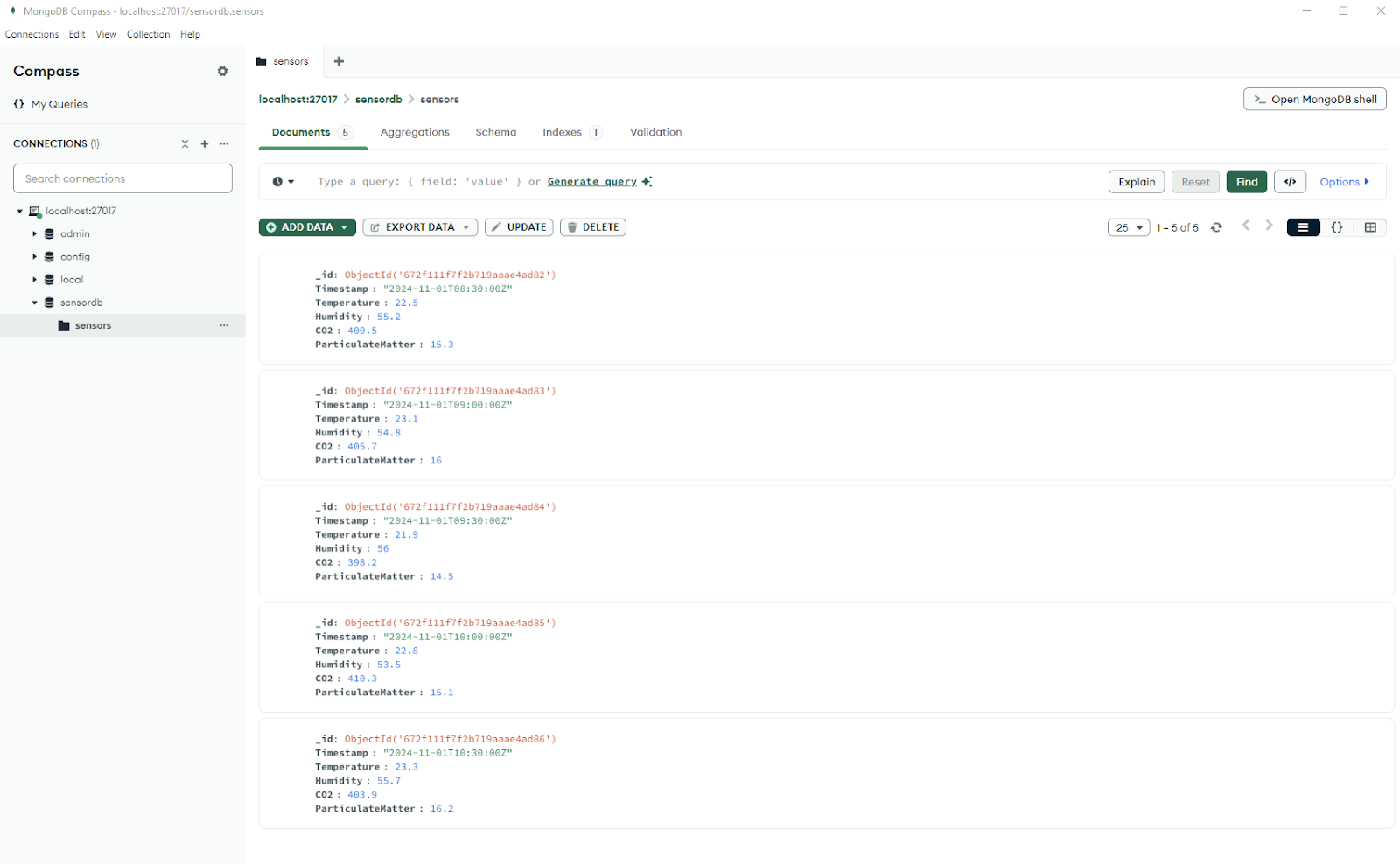1400x864 pixels.
Task: Click the config database icon
Action: [x=49, y=257]
